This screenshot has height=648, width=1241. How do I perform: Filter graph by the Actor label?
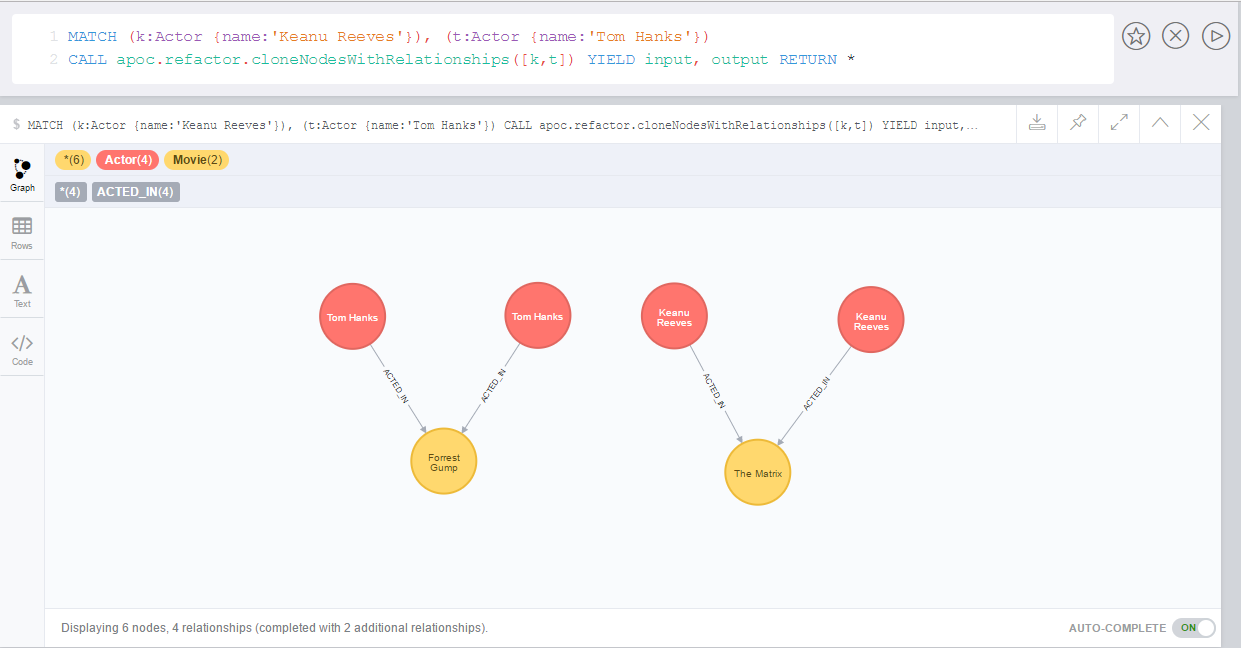click(127, 159)
